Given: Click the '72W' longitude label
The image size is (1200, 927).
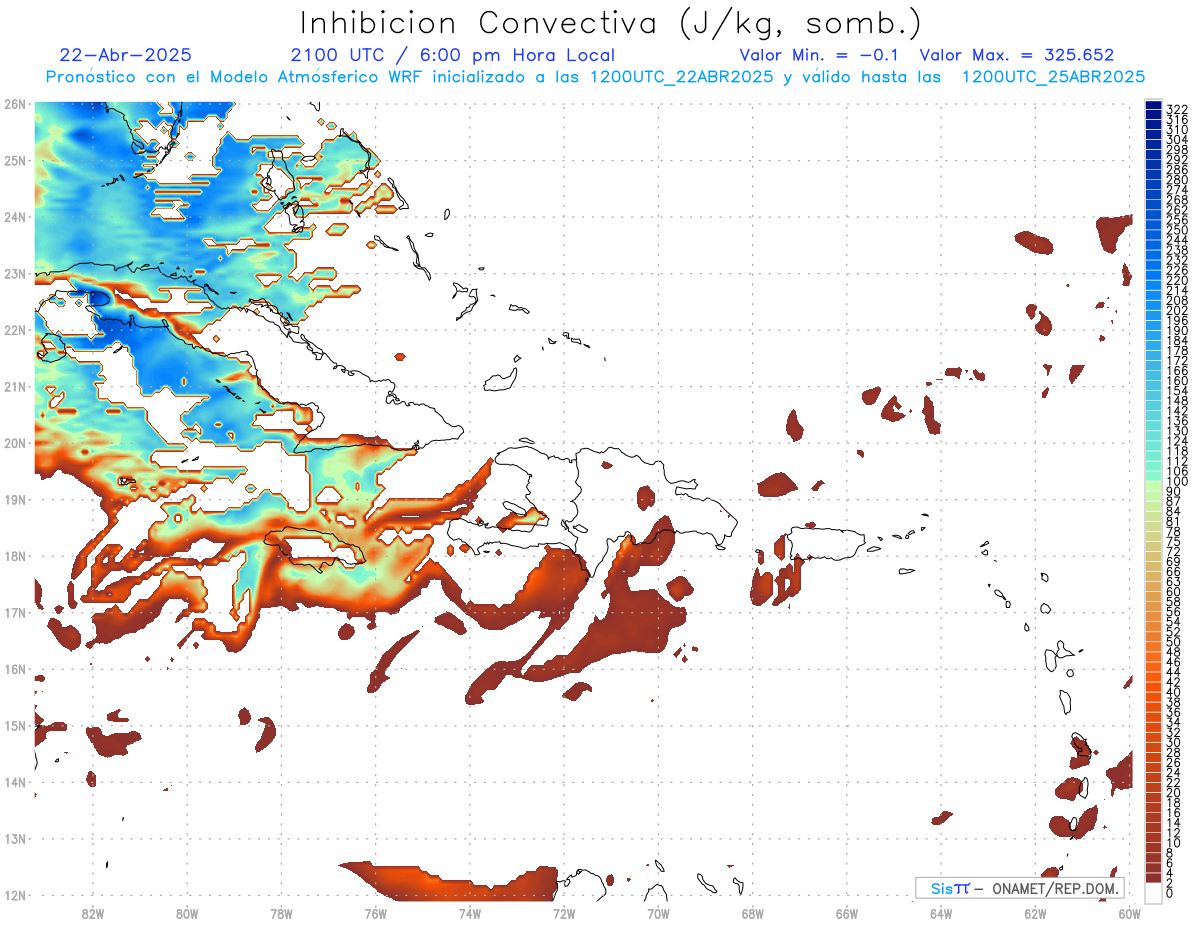Looking at the screenshot, I should (564, 913).
